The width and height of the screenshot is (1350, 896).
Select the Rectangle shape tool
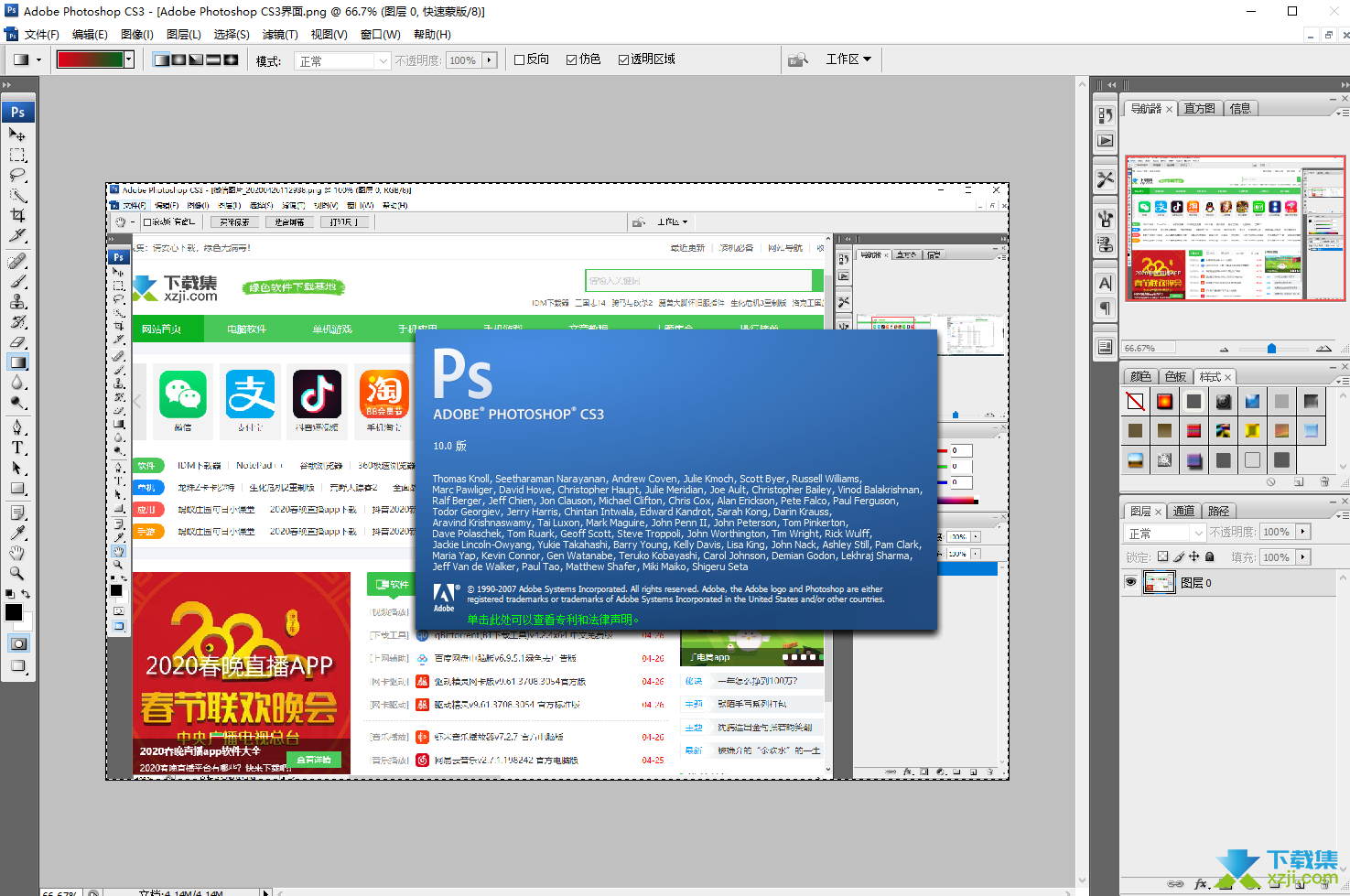[x=17, y=488]
